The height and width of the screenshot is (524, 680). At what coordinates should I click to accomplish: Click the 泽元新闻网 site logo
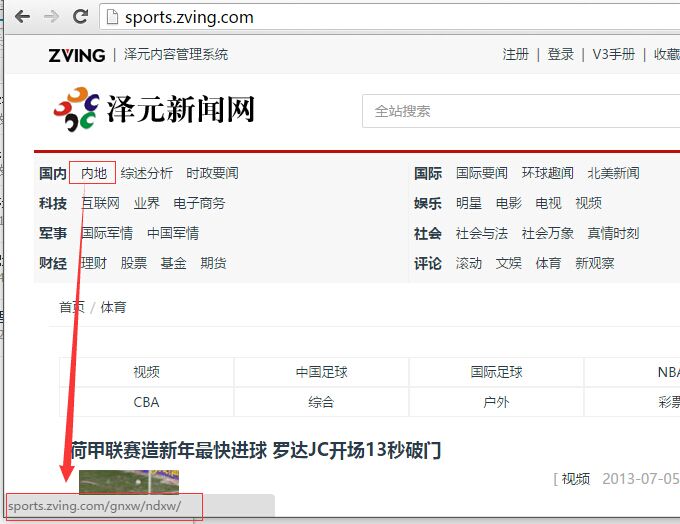pyautogui.click(x=154, y=110)
